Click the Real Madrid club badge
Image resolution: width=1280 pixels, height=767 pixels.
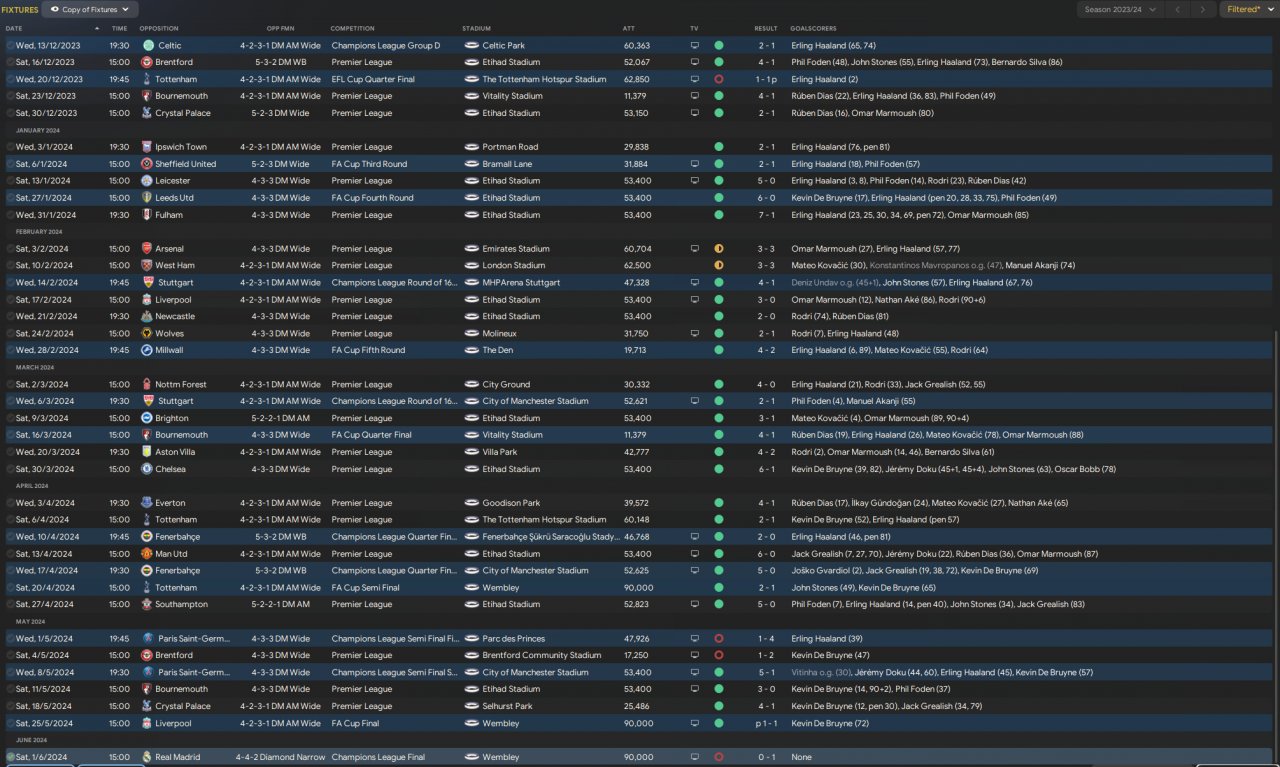pos(148,757)
